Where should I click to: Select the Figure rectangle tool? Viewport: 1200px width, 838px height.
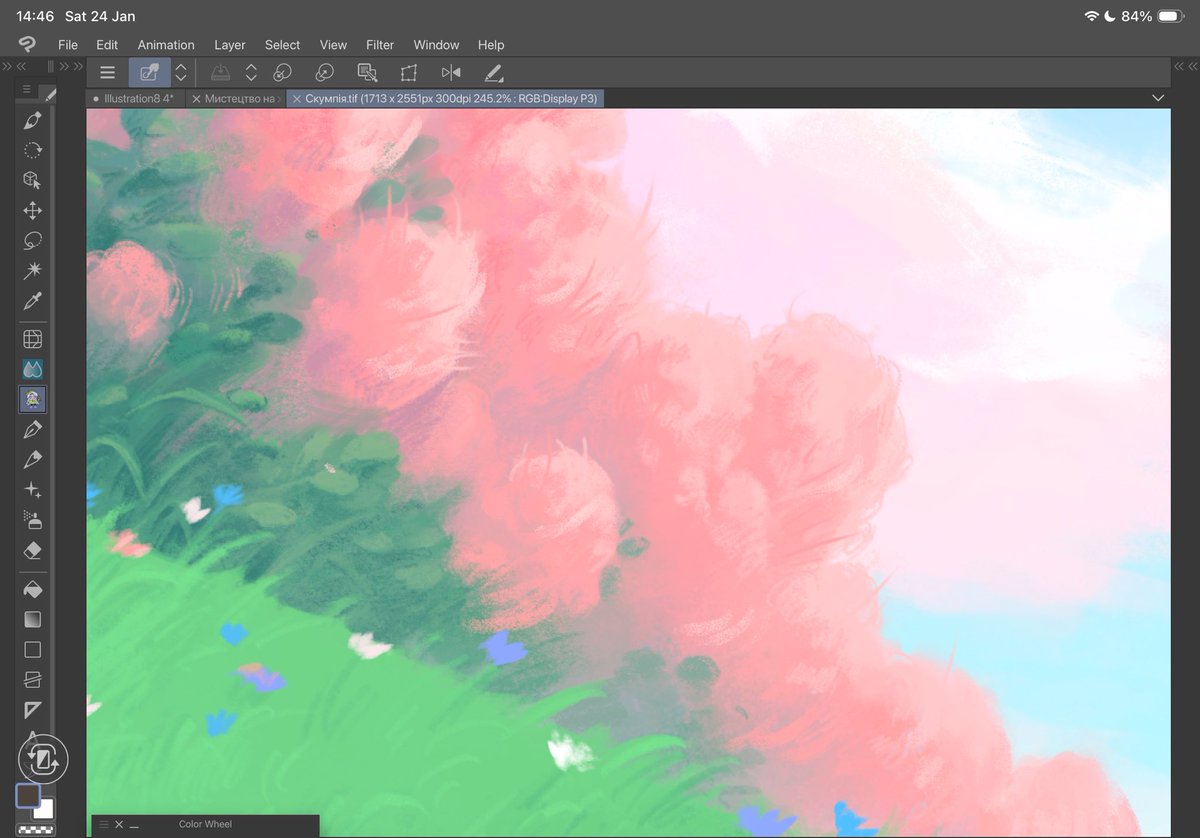point(32,650)
